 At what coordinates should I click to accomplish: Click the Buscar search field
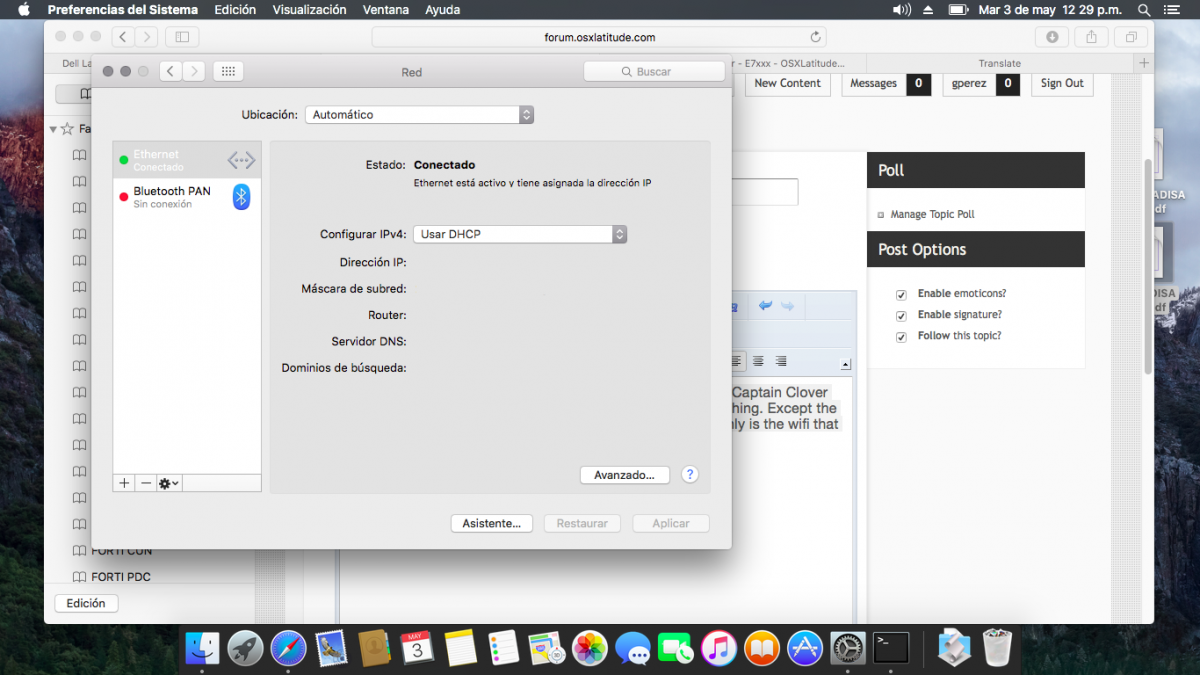click(x=654, y=72)
